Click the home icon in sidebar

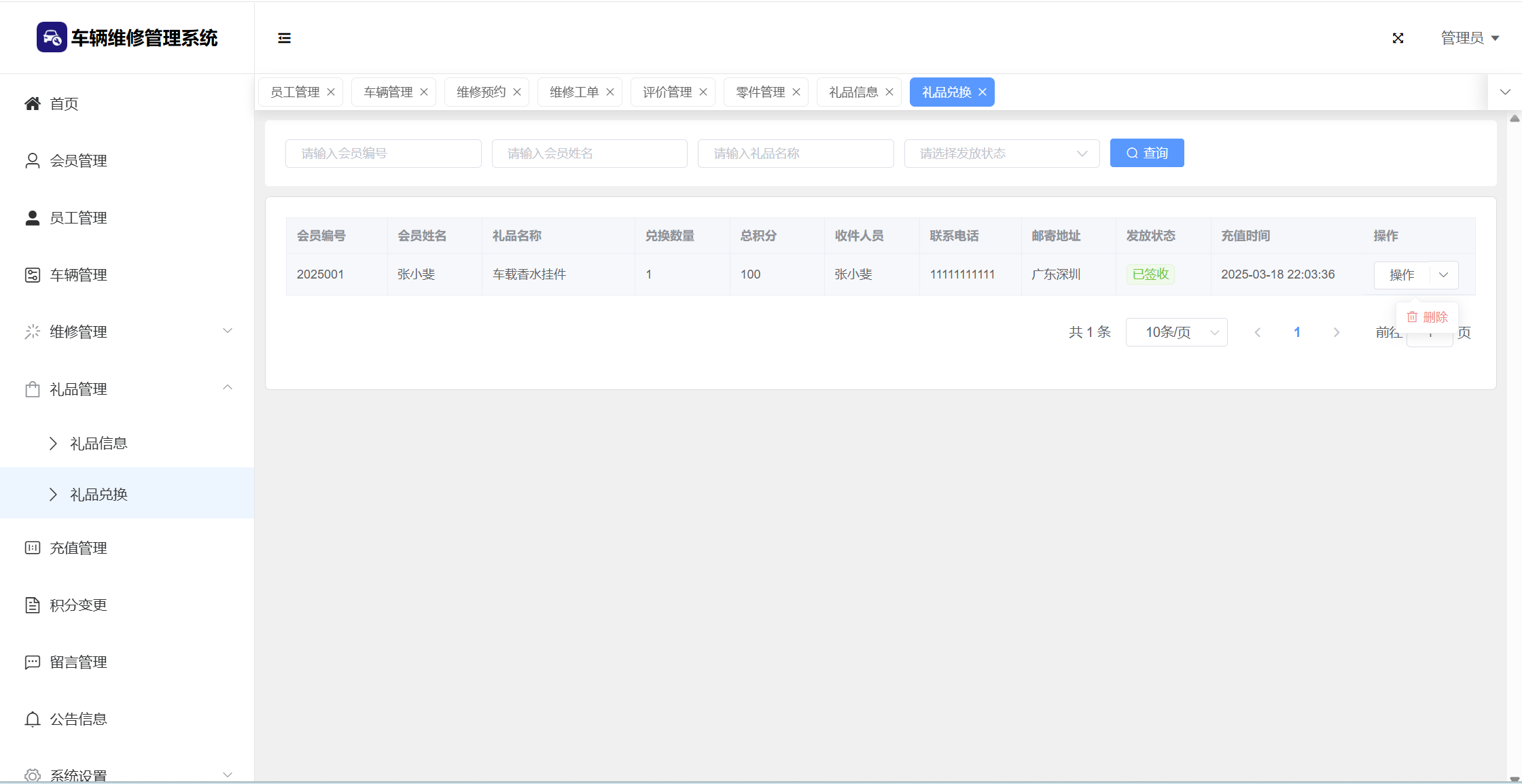point(32,103)
